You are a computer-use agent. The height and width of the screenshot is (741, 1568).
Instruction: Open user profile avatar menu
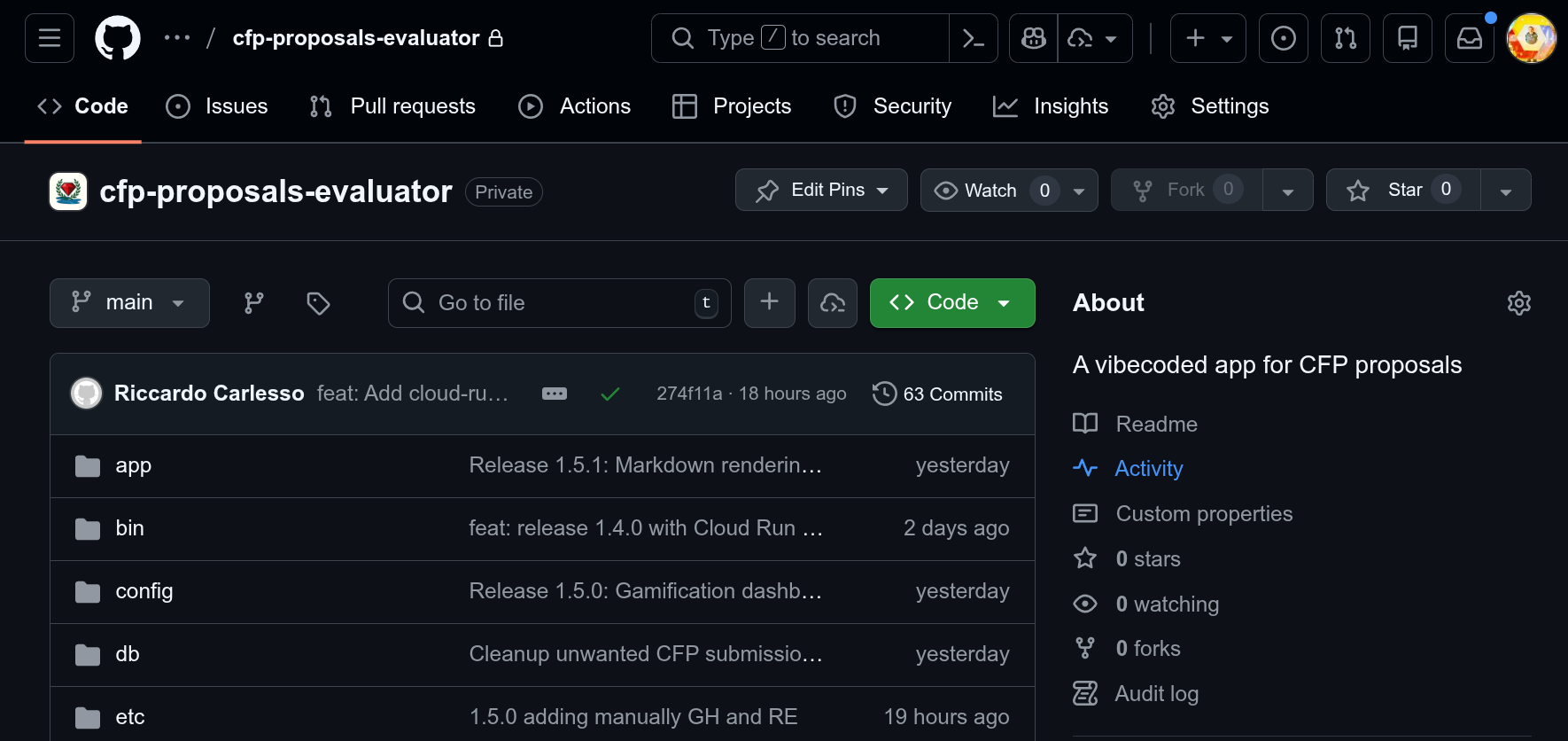[1532, 38]
